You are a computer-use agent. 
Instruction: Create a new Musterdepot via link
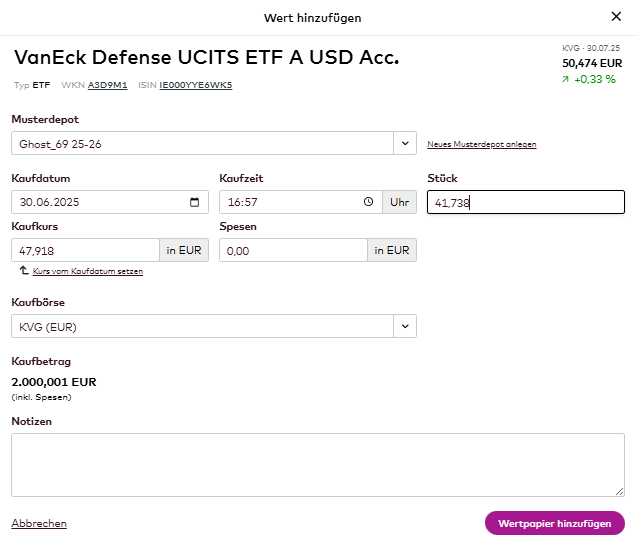(x=481, y=145)
